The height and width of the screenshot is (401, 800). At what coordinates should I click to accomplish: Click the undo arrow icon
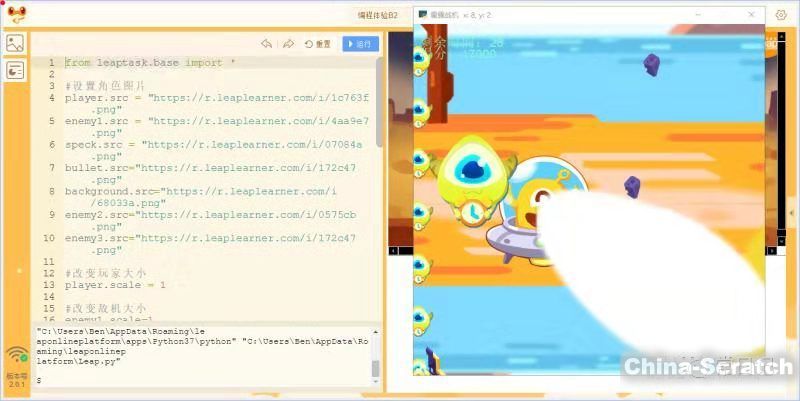(266, 44)
